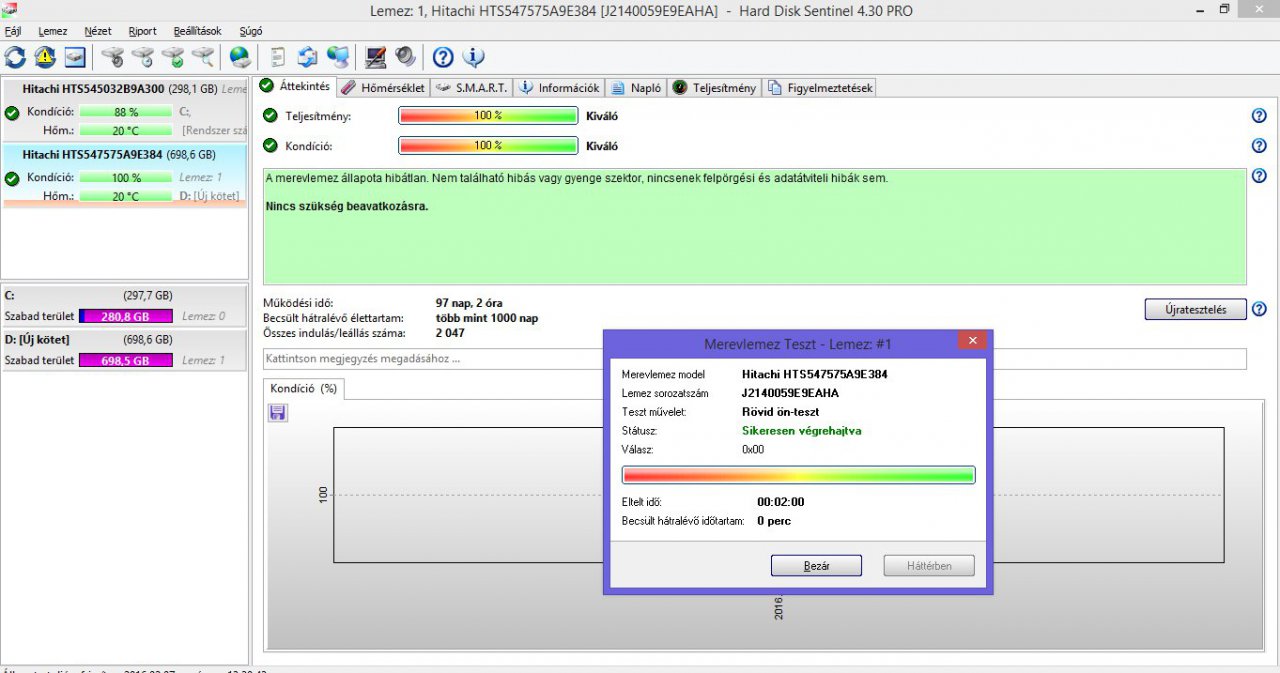Click the blue-framed disk toolbar icon

click(75, 56)
